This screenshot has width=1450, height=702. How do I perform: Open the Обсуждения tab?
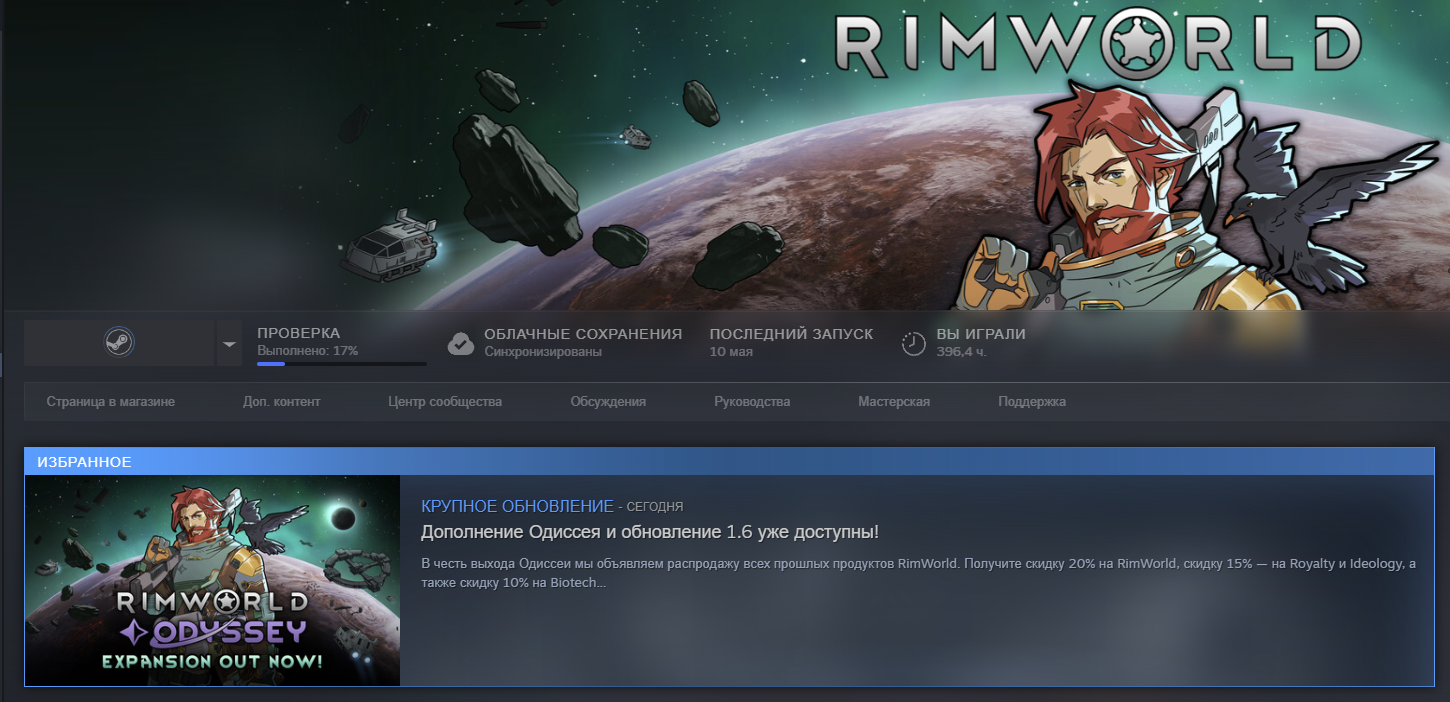point(608,402)
